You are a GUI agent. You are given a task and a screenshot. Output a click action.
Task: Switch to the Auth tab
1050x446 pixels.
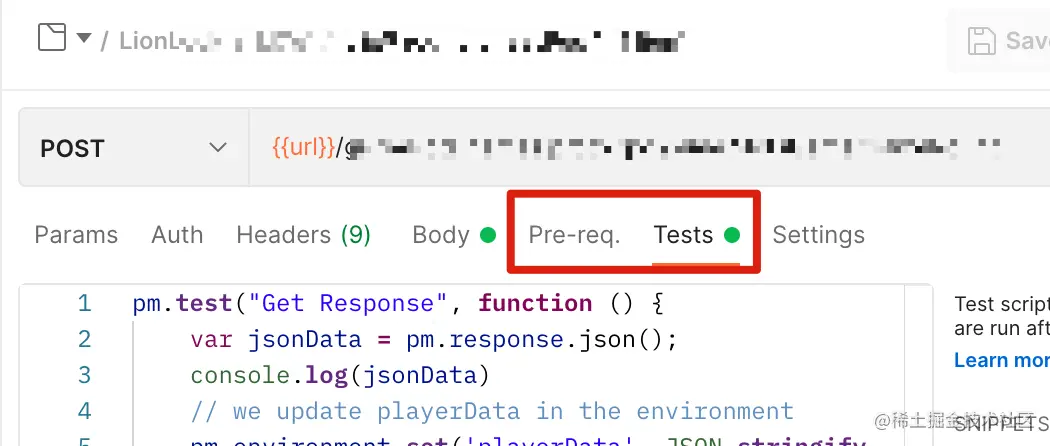click(177, 235)
